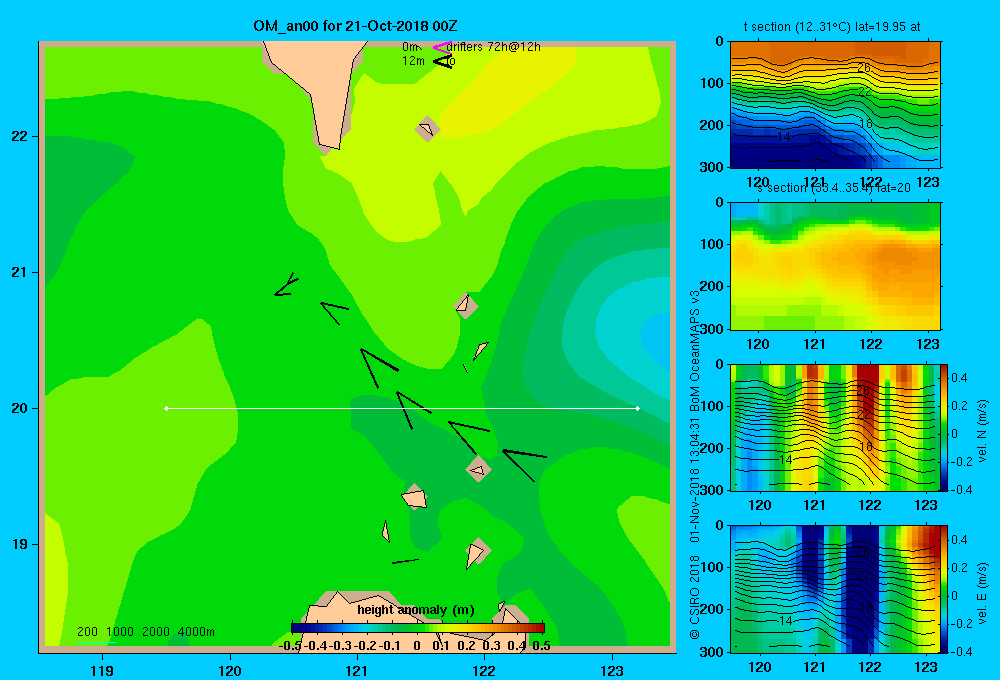Click the "200 1000 2000 4000m" bathymetry legend
The width and height of the screenshot is (1000, 680).
point(145,632)
